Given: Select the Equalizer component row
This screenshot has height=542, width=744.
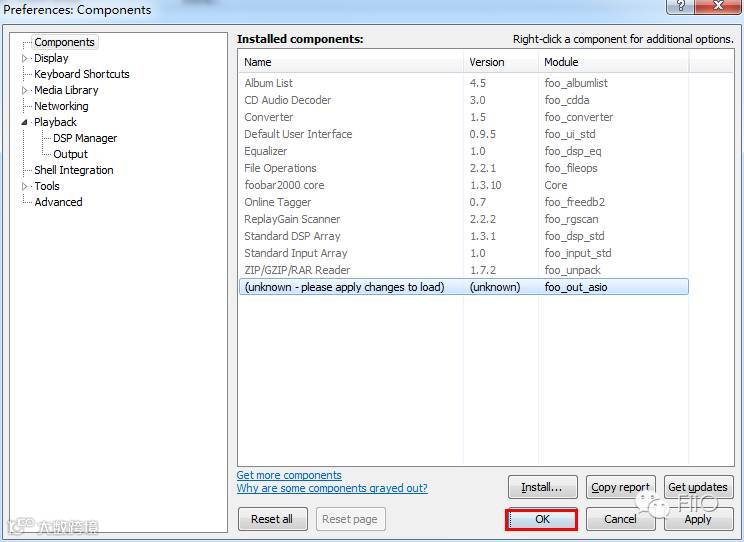Looking at the screenshot, I should click(464, 151).
